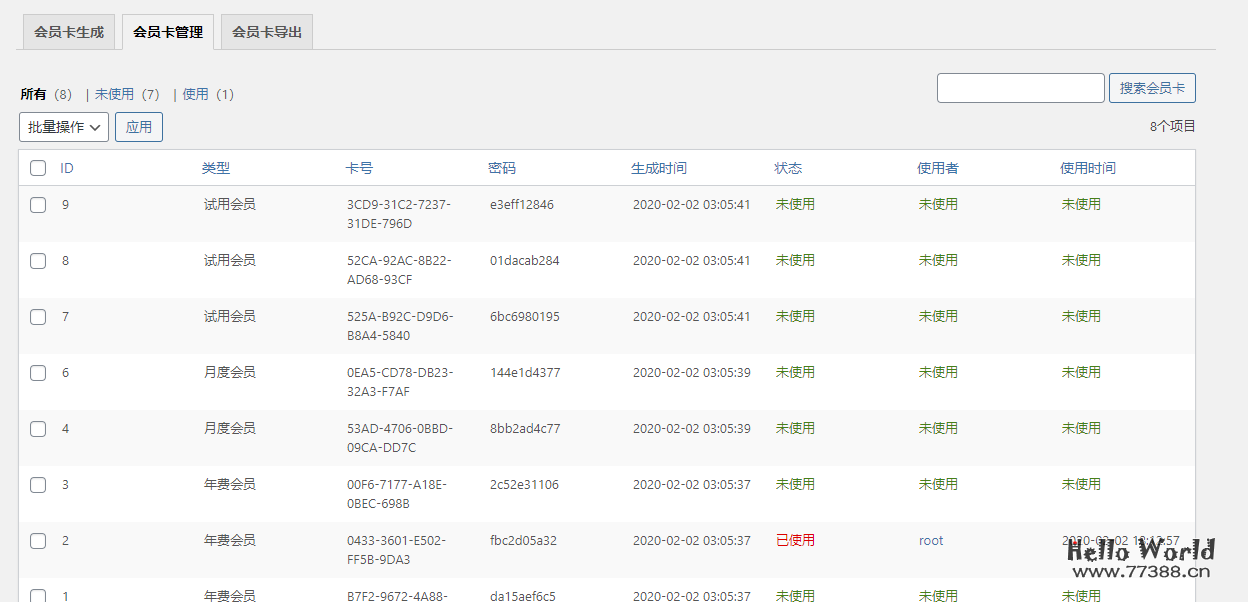Click the 应用 button to apply bulk action

pos(138,126)
